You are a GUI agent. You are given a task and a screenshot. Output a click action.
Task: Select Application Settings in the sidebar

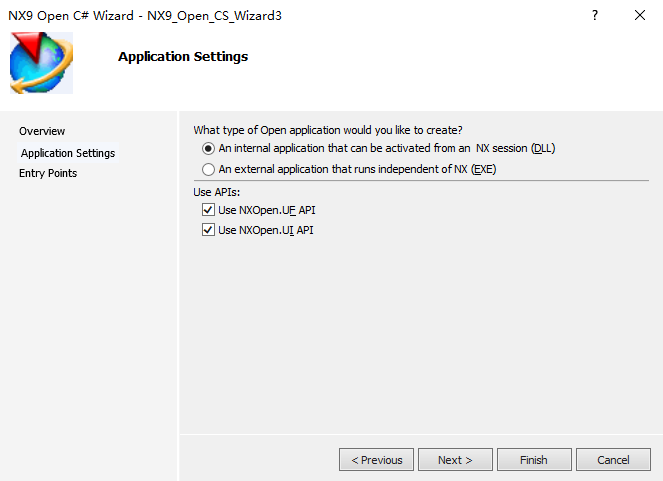click(68, 153)
